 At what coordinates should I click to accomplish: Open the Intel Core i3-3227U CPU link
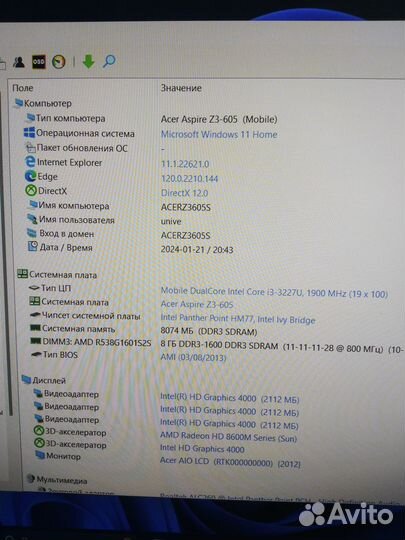274,293
